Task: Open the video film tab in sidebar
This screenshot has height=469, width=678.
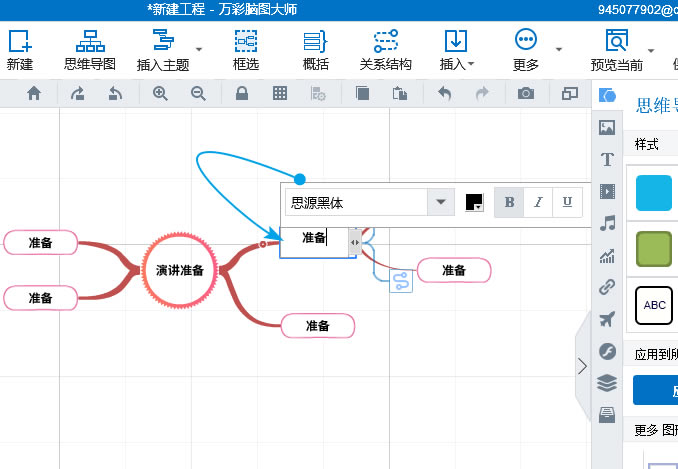Action: coord(607,191)
